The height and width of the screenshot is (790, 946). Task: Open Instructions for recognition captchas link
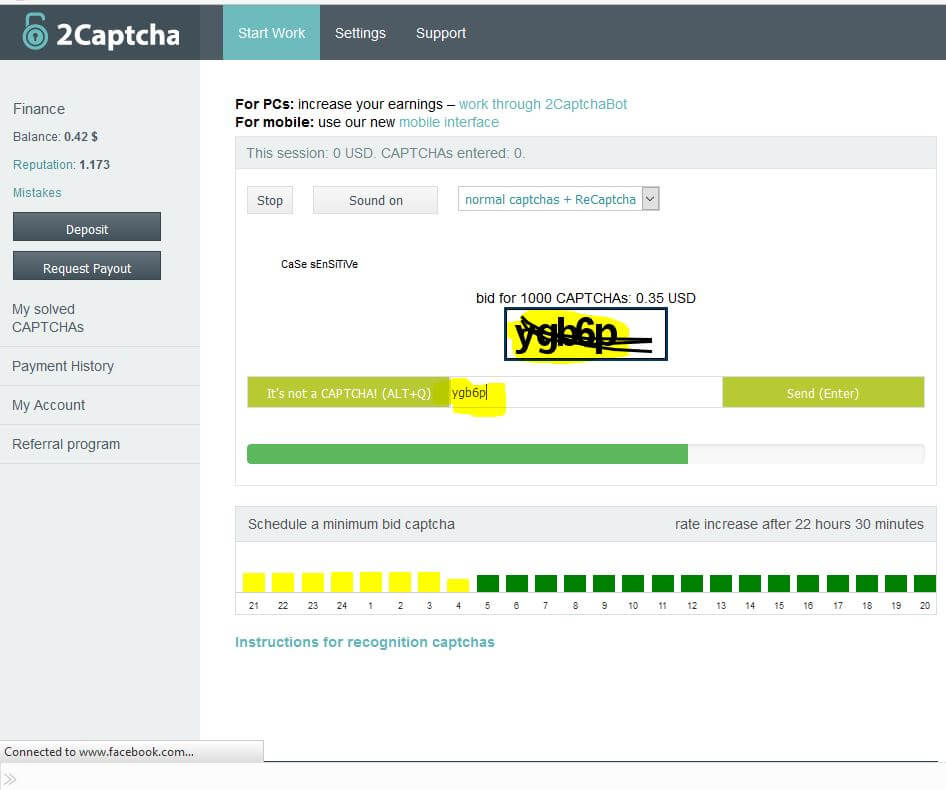click(365, 642)
